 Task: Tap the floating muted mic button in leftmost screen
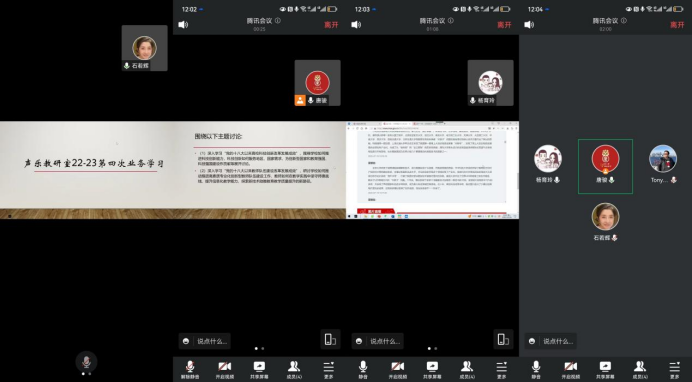pyautogui.click(x=86, y=362)
